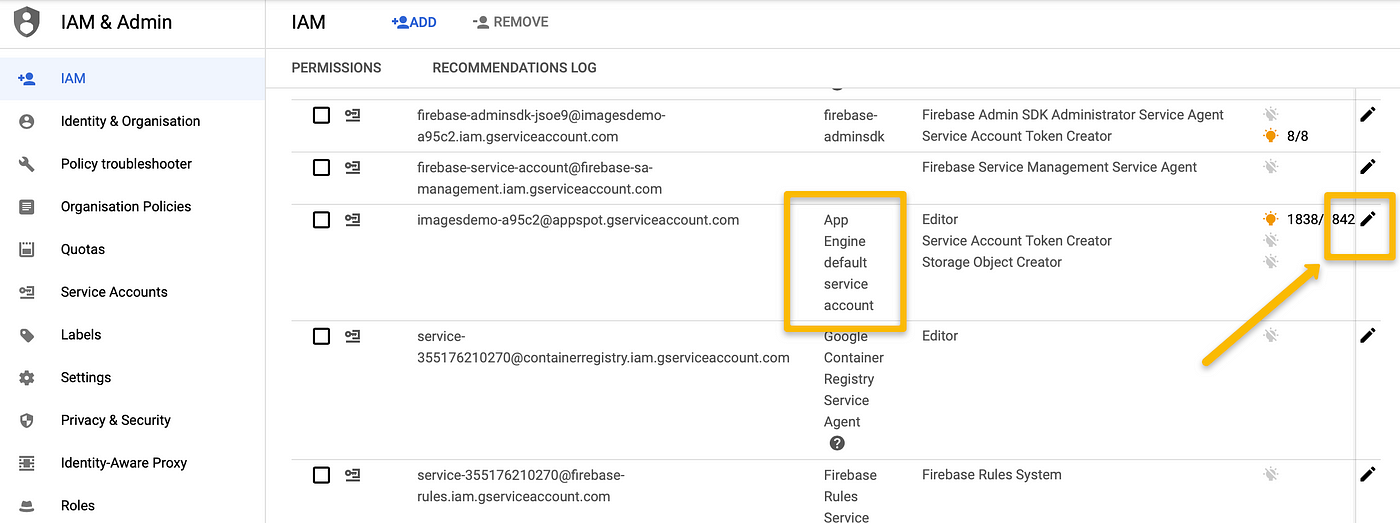Edit App Engine default service account
The width and height of the screenshot is (1400, 523).
click(1368, 219)
